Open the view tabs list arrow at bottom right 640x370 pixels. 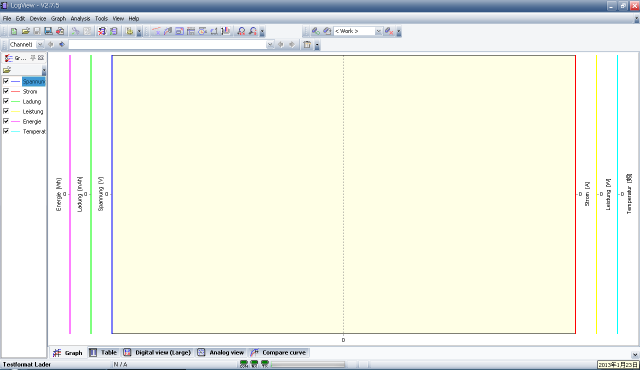[x=635, y=355]
